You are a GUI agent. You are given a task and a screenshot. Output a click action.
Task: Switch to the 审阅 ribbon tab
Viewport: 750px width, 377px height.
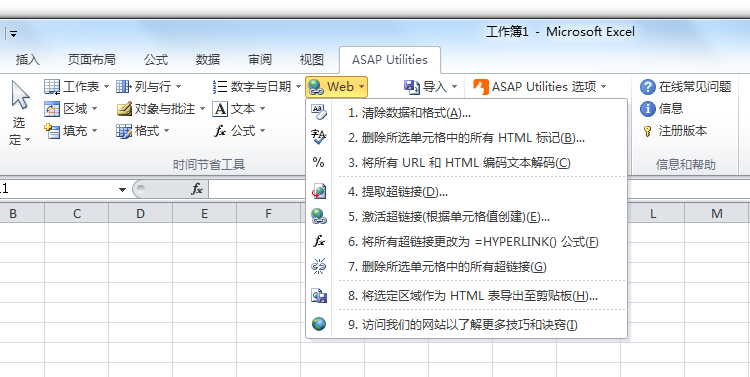(x=260, y=60)
